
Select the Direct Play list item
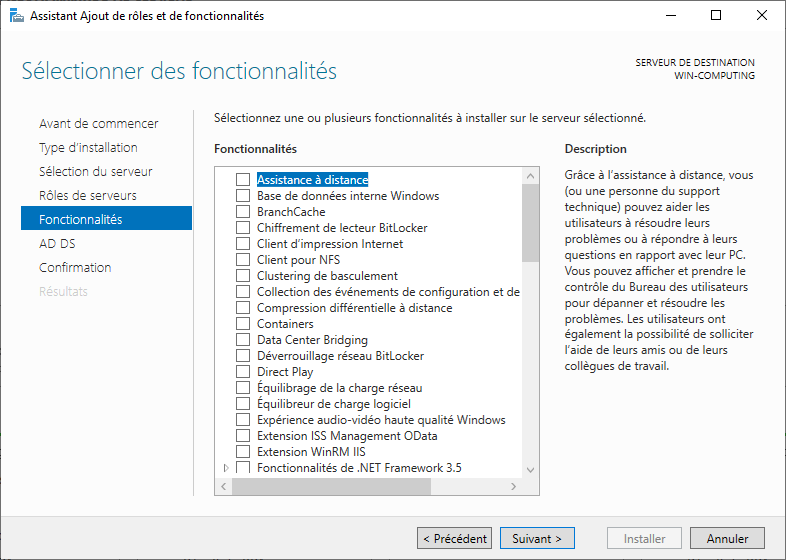coord(285,372)
